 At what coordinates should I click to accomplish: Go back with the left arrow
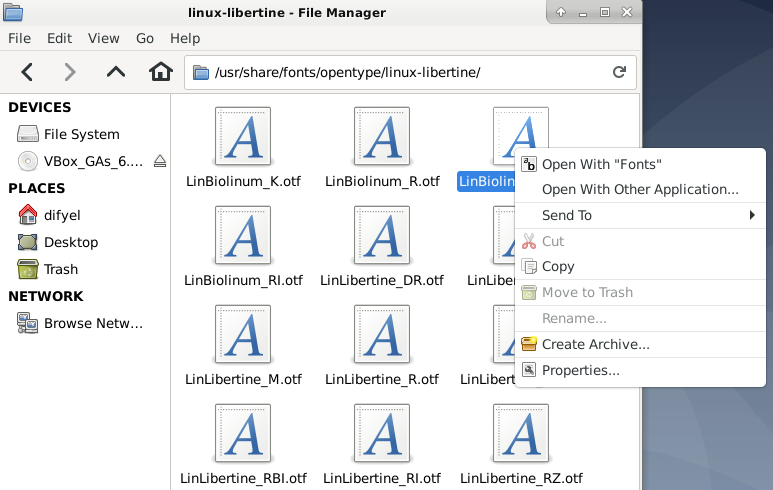tap(27, 72)
